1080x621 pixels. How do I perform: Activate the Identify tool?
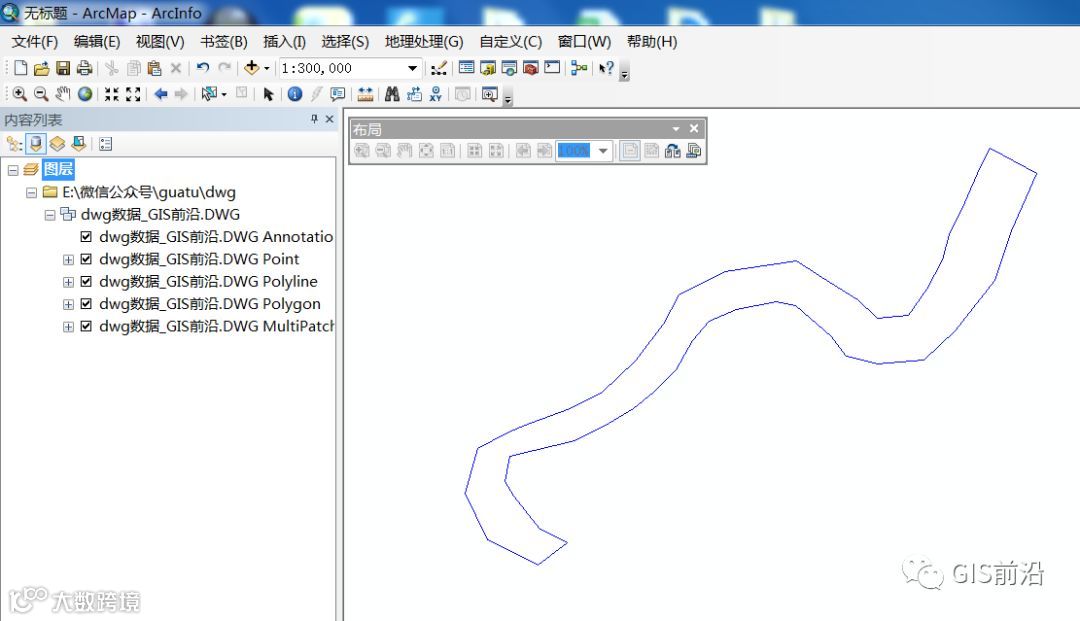tap(295, 94)
